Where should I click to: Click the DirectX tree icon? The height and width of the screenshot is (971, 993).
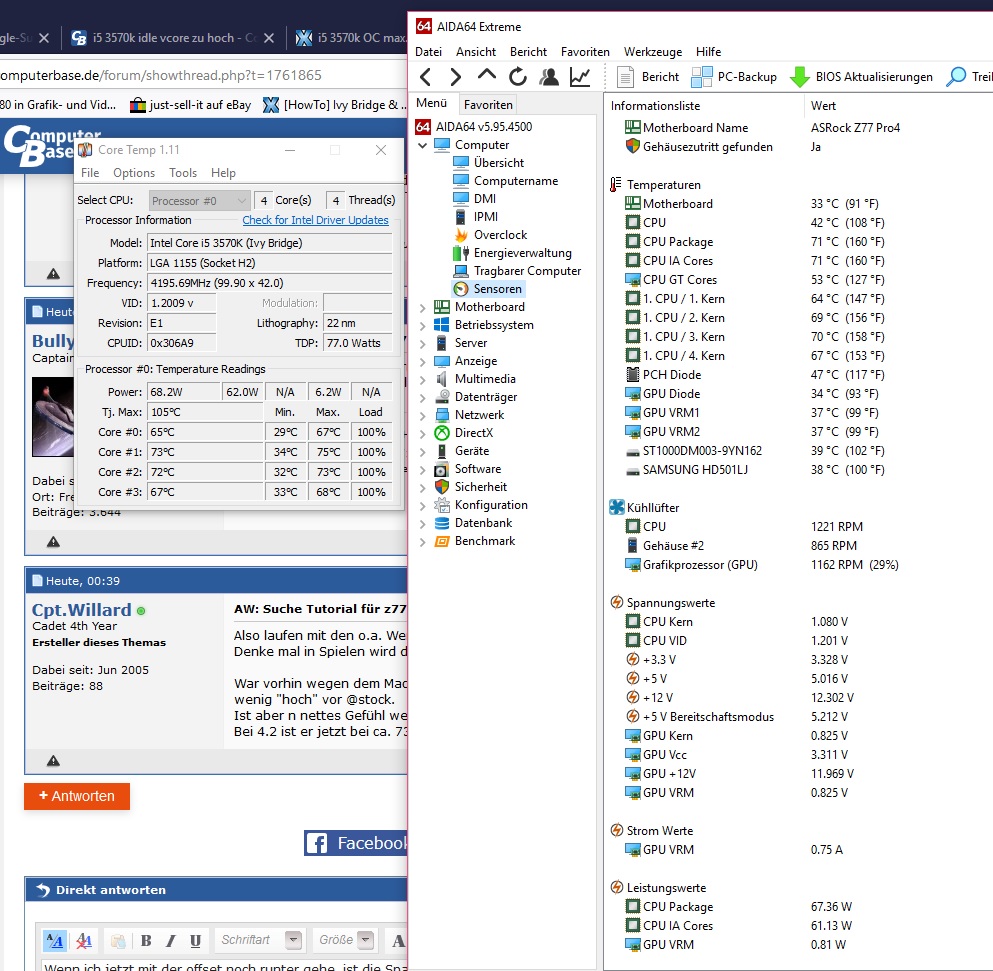tap(441, 433)
